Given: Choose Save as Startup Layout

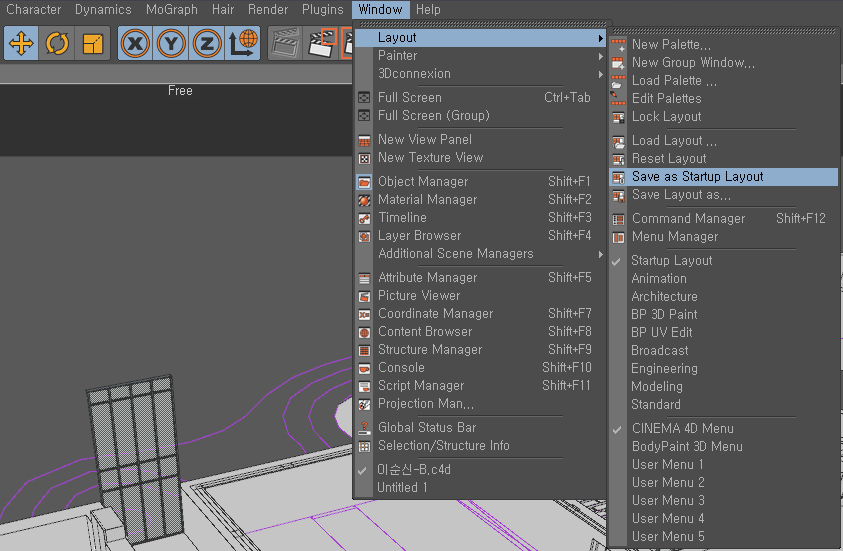Looking at the screenshot, I should [724, 177].
